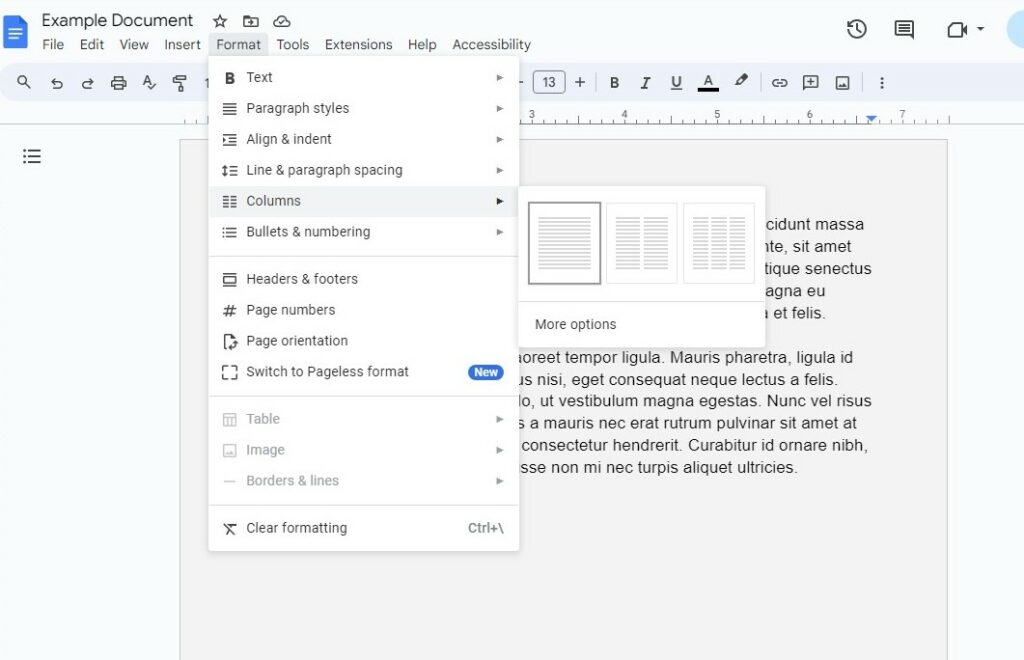This screenshot has width=1024, height=660.
Task: Open the three-dot more toolbar options
Action: tap(882, 83)
